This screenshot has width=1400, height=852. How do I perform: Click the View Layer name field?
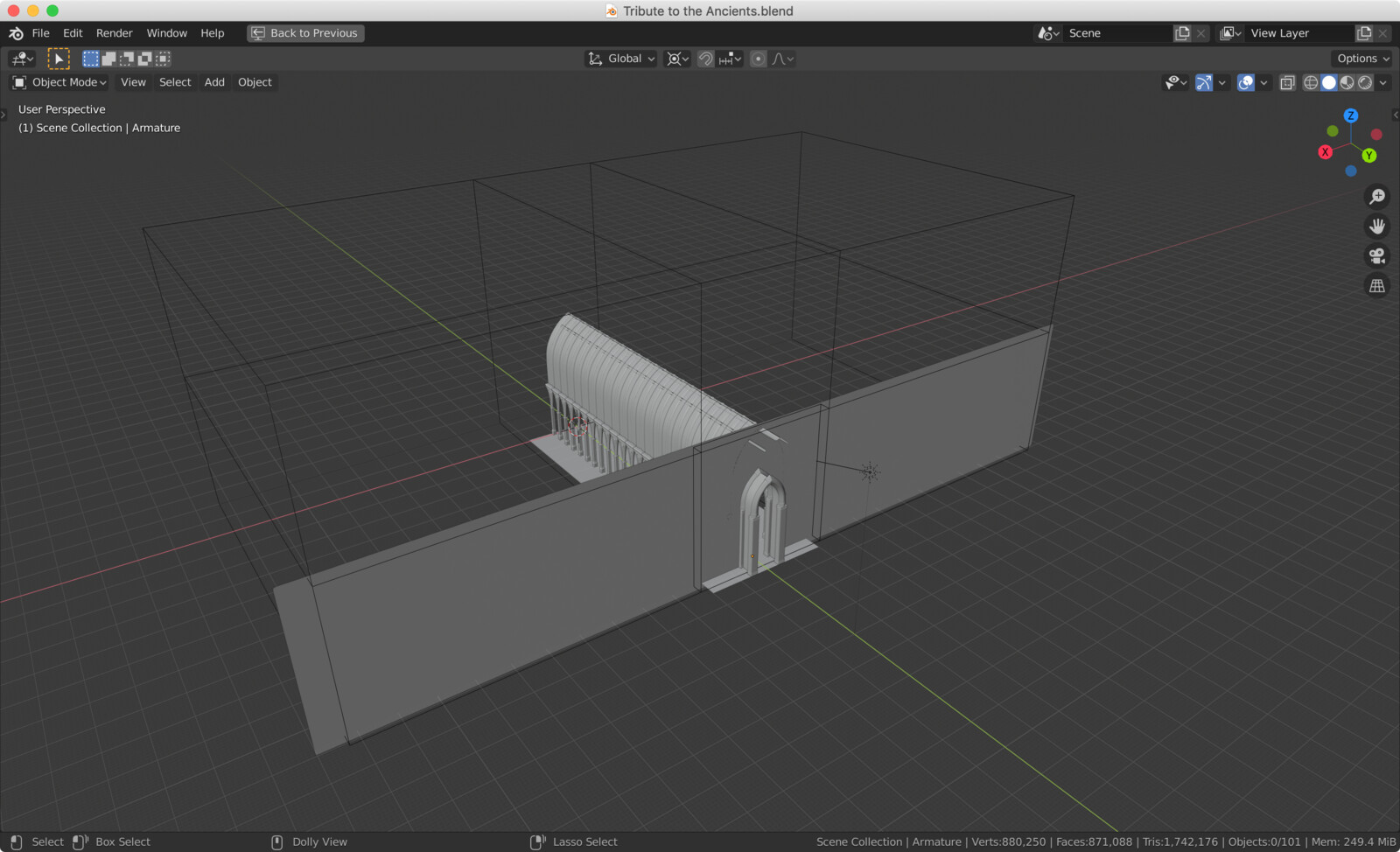tap(1300, 33)
